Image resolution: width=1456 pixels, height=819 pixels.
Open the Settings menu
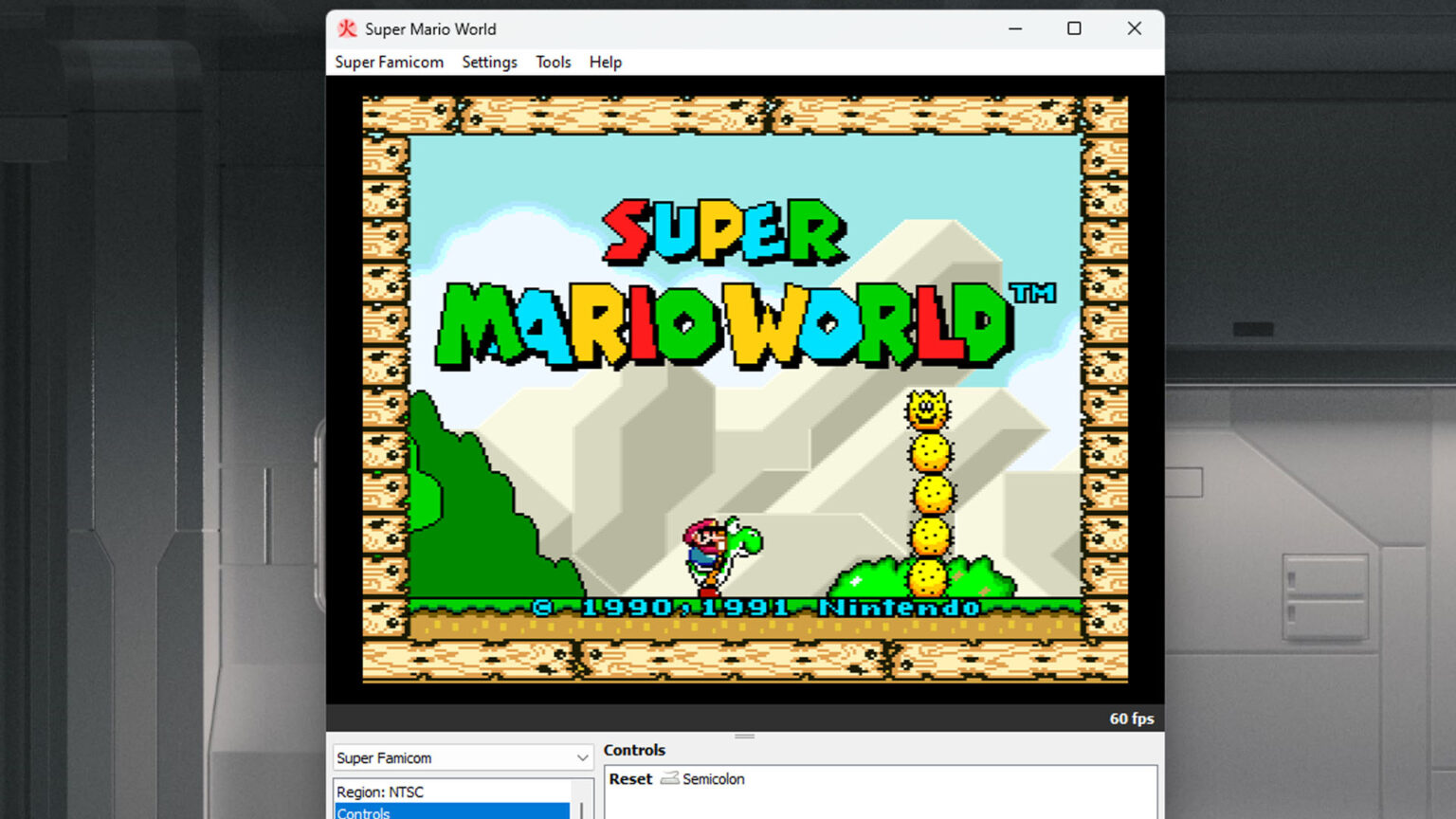(489, 63)
